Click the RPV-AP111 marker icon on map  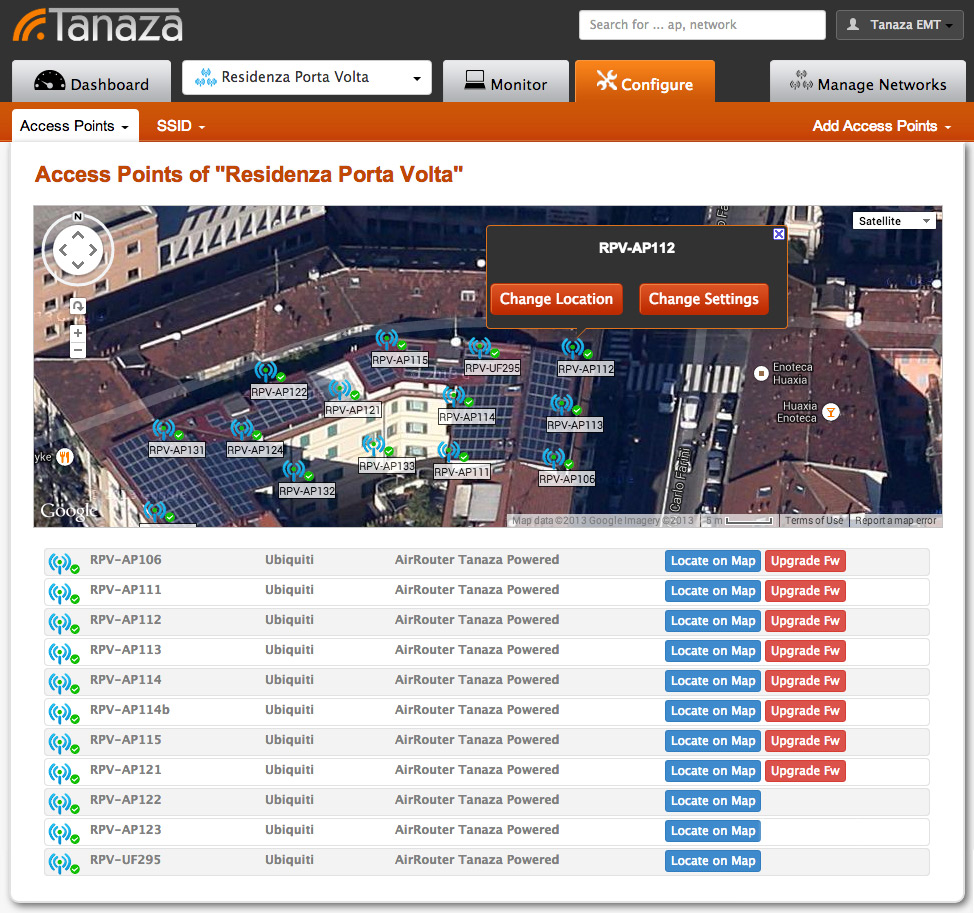click(451, 452)
